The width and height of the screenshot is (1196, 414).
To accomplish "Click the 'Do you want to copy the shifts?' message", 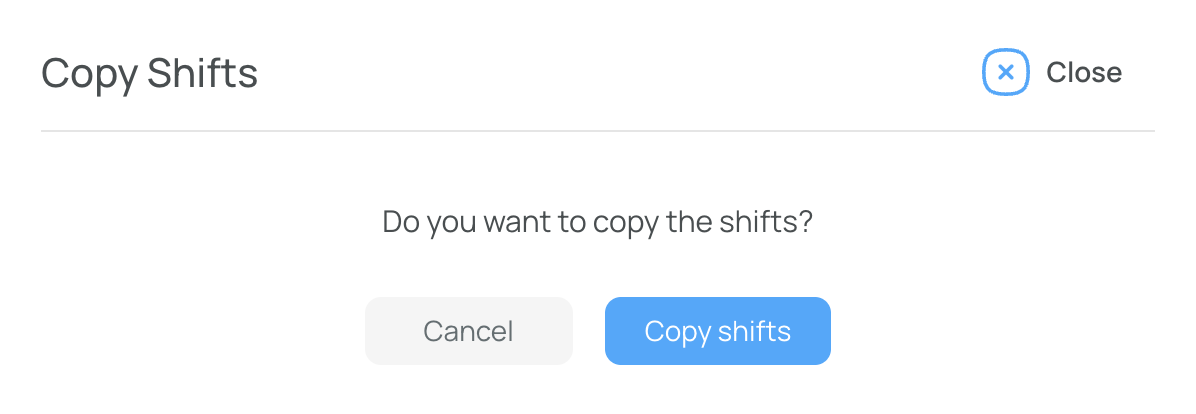I will (597, 222).
